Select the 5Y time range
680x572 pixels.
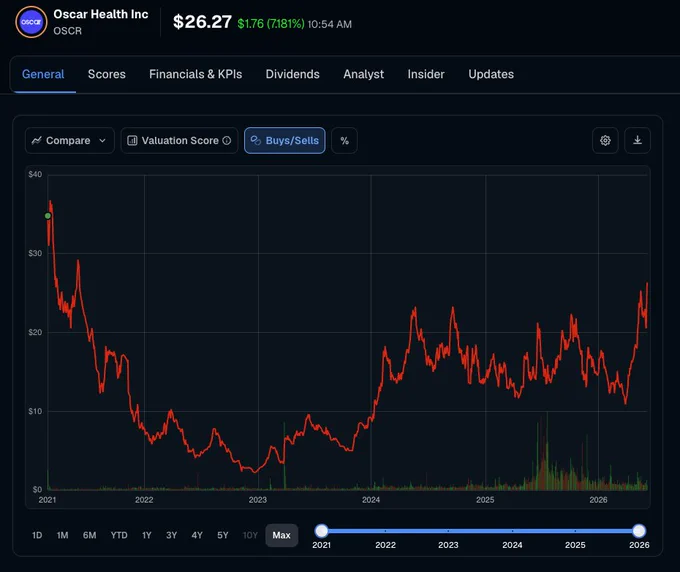coord(222,535)
